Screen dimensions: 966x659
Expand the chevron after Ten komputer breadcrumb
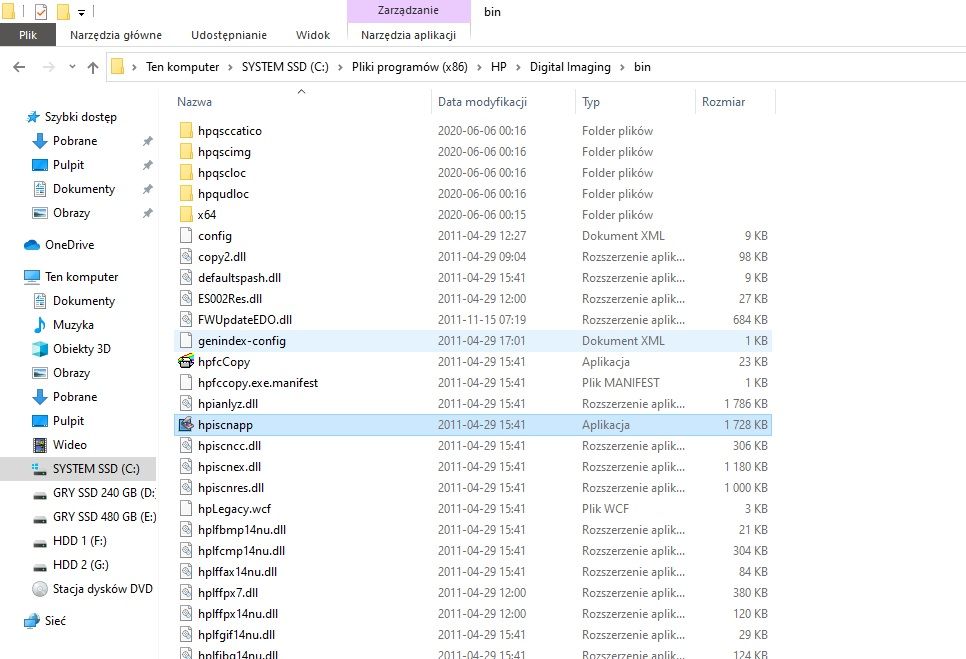(x=230, y=67)
